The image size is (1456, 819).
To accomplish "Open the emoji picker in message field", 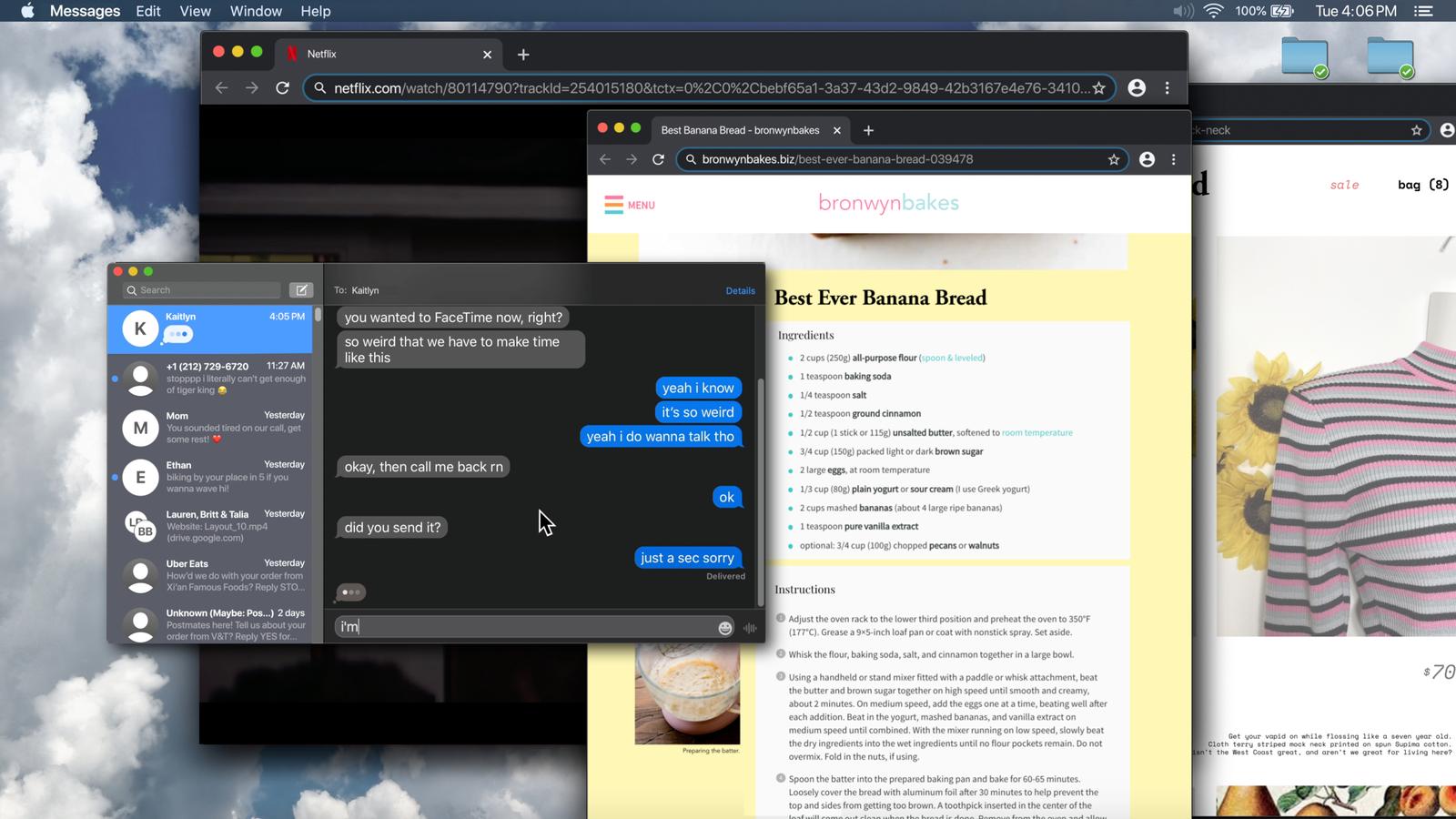I will pyautogui.click(x=725, y=627).
